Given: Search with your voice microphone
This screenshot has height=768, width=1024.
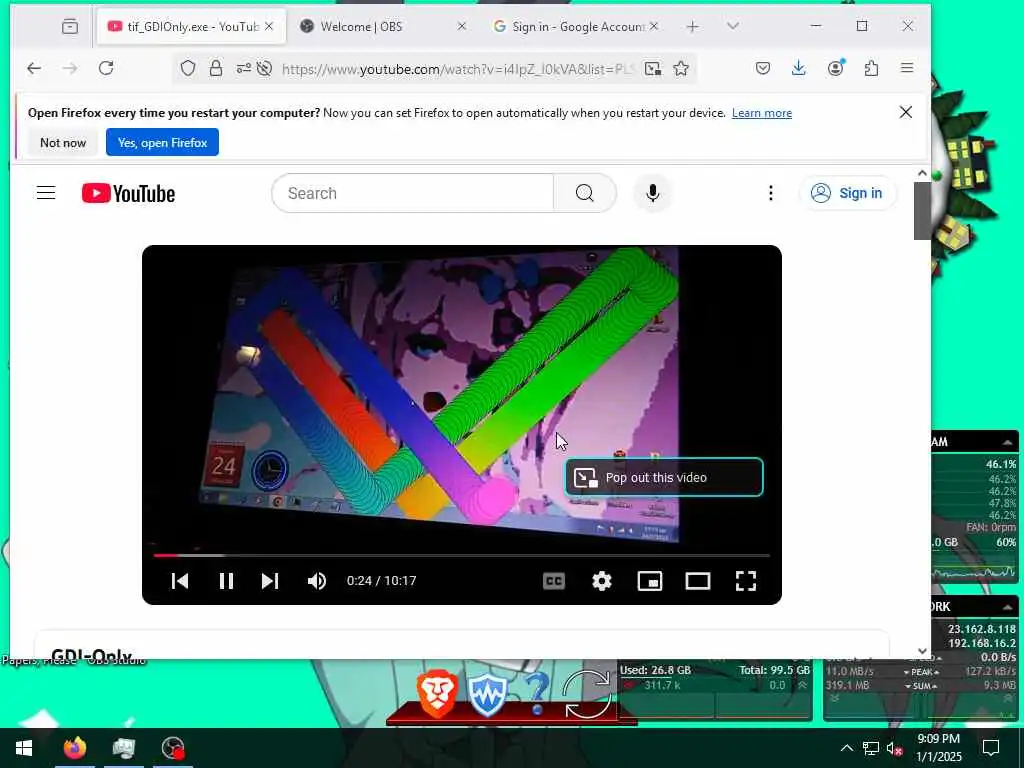Looking at the screenshot, I should point(652,193).
